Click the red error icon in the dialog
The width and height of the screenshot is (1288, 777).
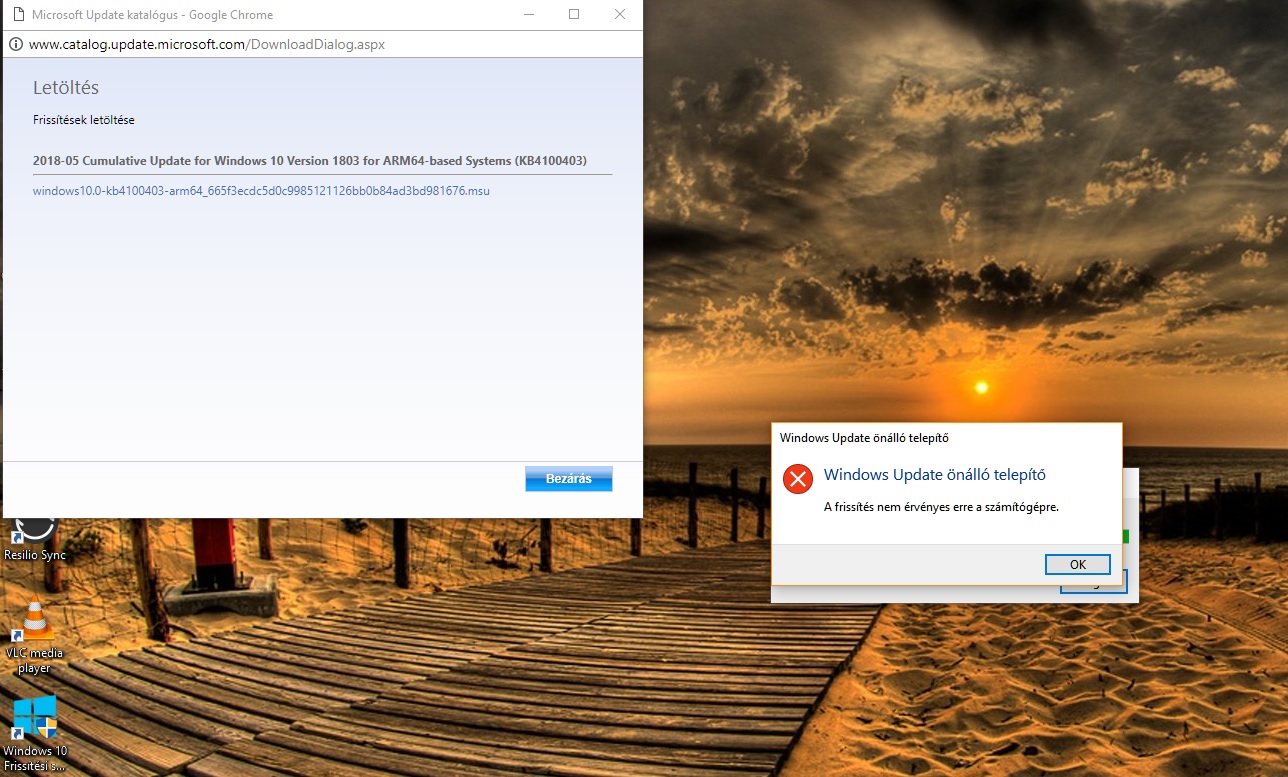coord(798,479)
